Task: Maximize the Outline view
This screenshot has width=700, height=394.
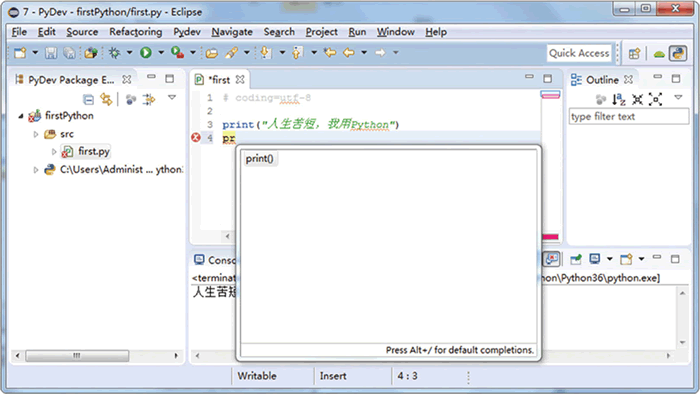Action: pyautogui.click(x=676, y=79)
